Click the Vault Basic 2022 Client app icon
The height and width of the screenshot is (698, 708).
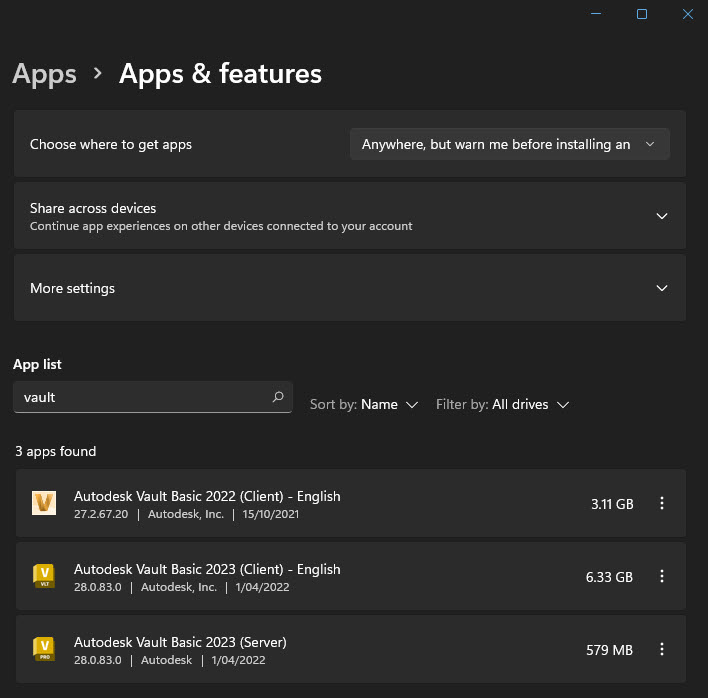pyautogui.click(x=44, y=503)
